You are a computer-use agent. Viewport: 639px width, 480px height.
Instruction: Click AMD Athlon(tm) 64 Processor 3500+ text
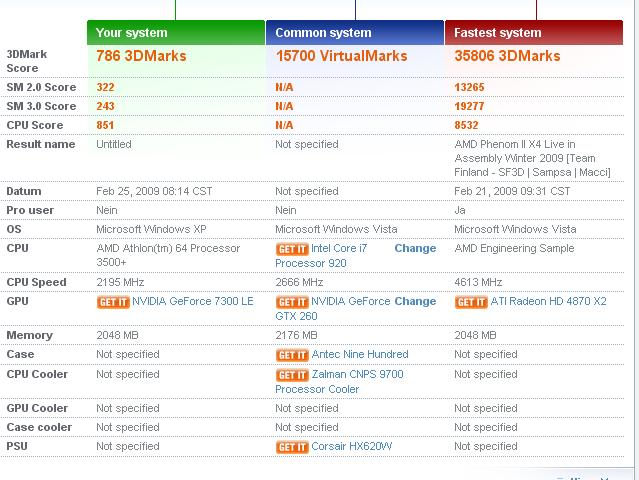[x=168, y=255]
